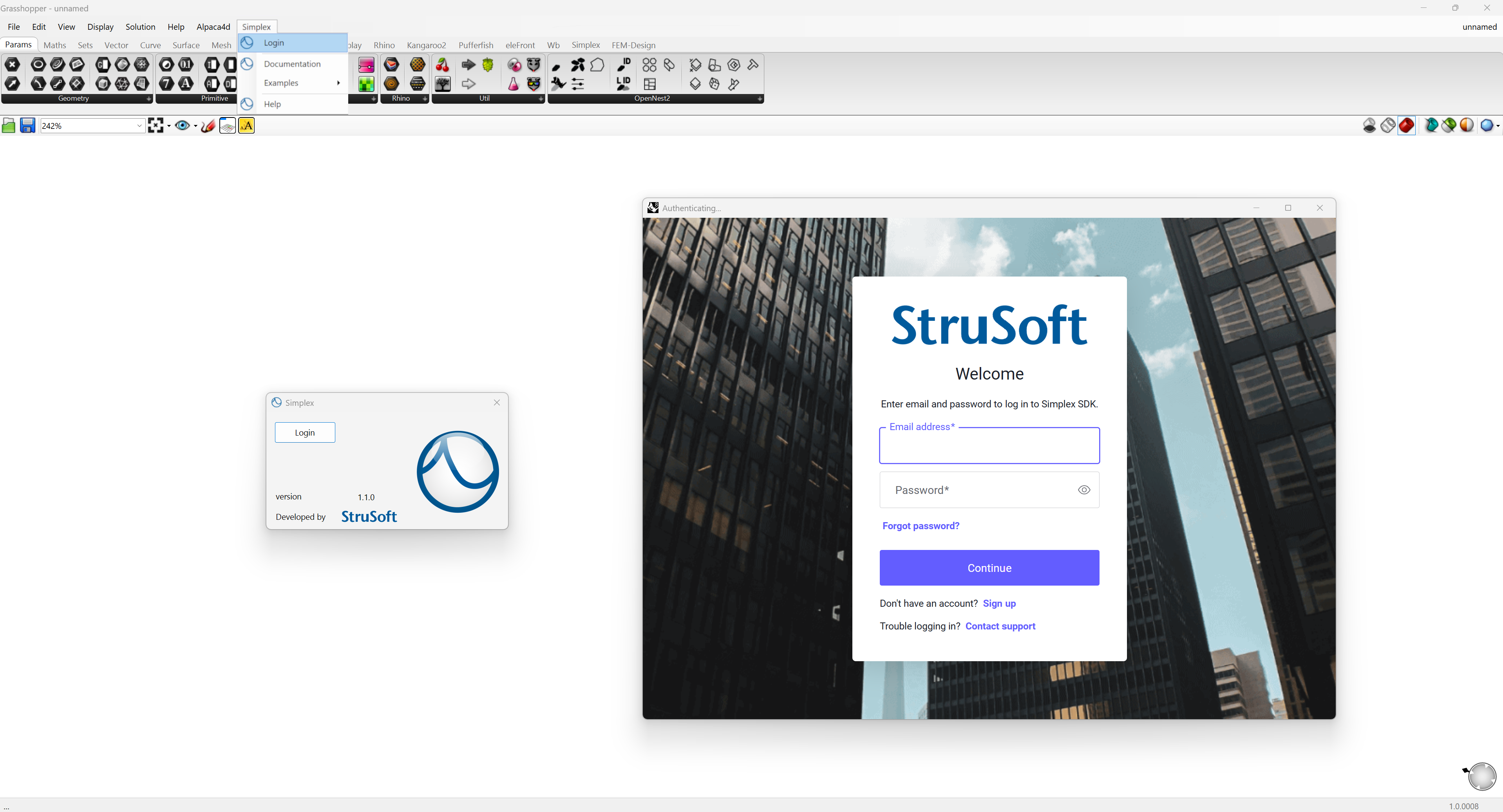Click the Save Document floppy disk icon
This screenshot has width=1503, height=812.
[27, 125]
